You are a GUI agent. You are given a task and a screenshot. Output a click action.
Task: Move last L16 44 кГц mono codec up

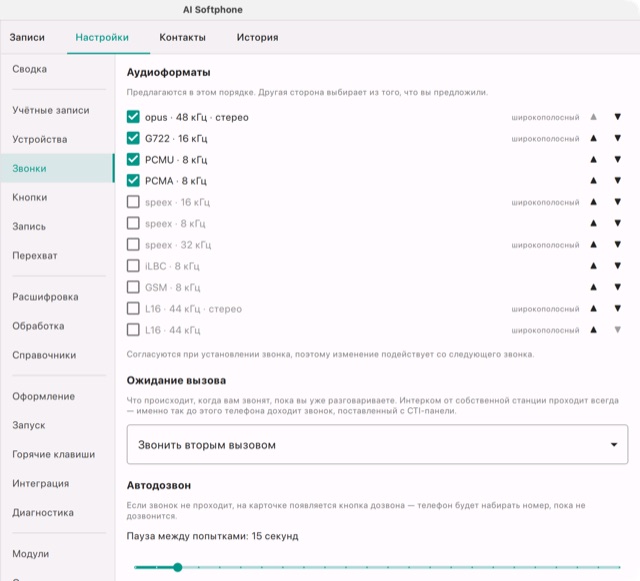pyautogui.click(x=593, y=330)
